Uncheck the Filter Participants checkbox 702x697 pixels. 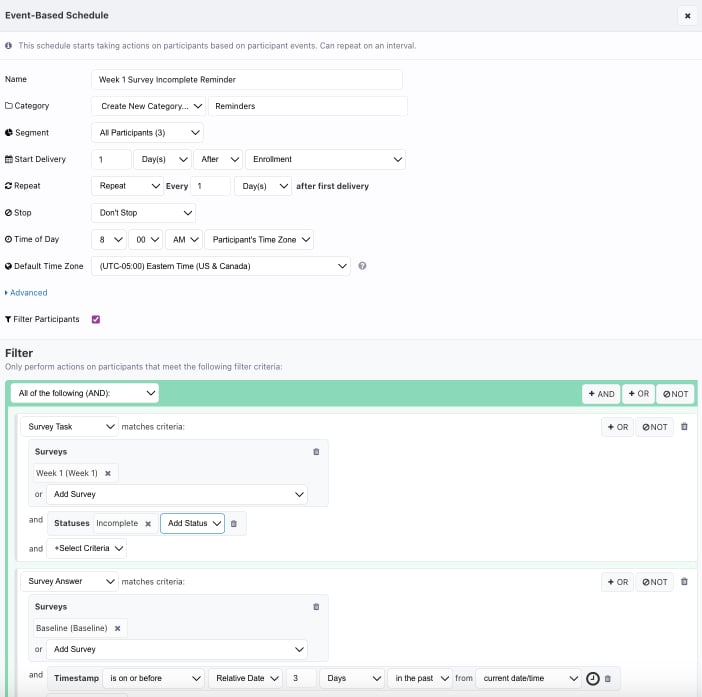point(96,319)
